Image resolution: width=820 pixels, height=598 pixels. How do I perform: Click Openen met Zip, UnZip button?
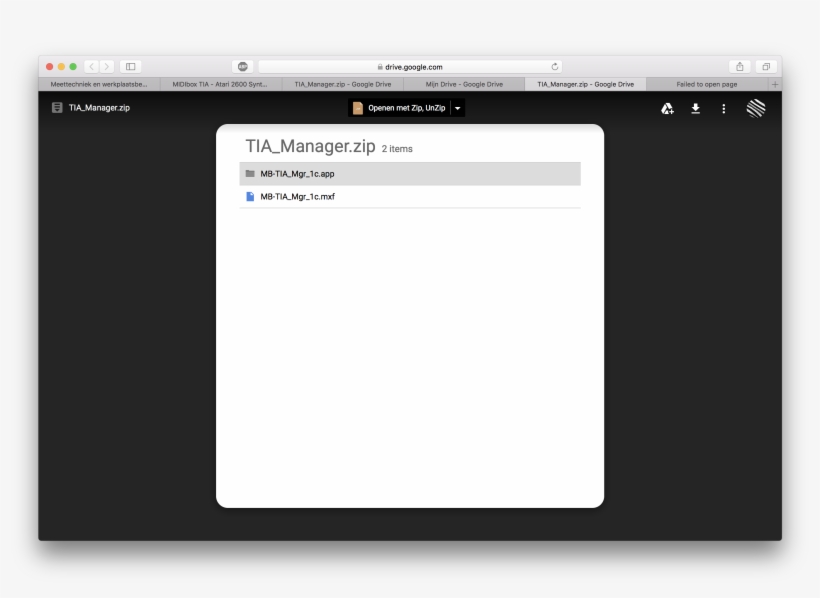coord(399,108)
